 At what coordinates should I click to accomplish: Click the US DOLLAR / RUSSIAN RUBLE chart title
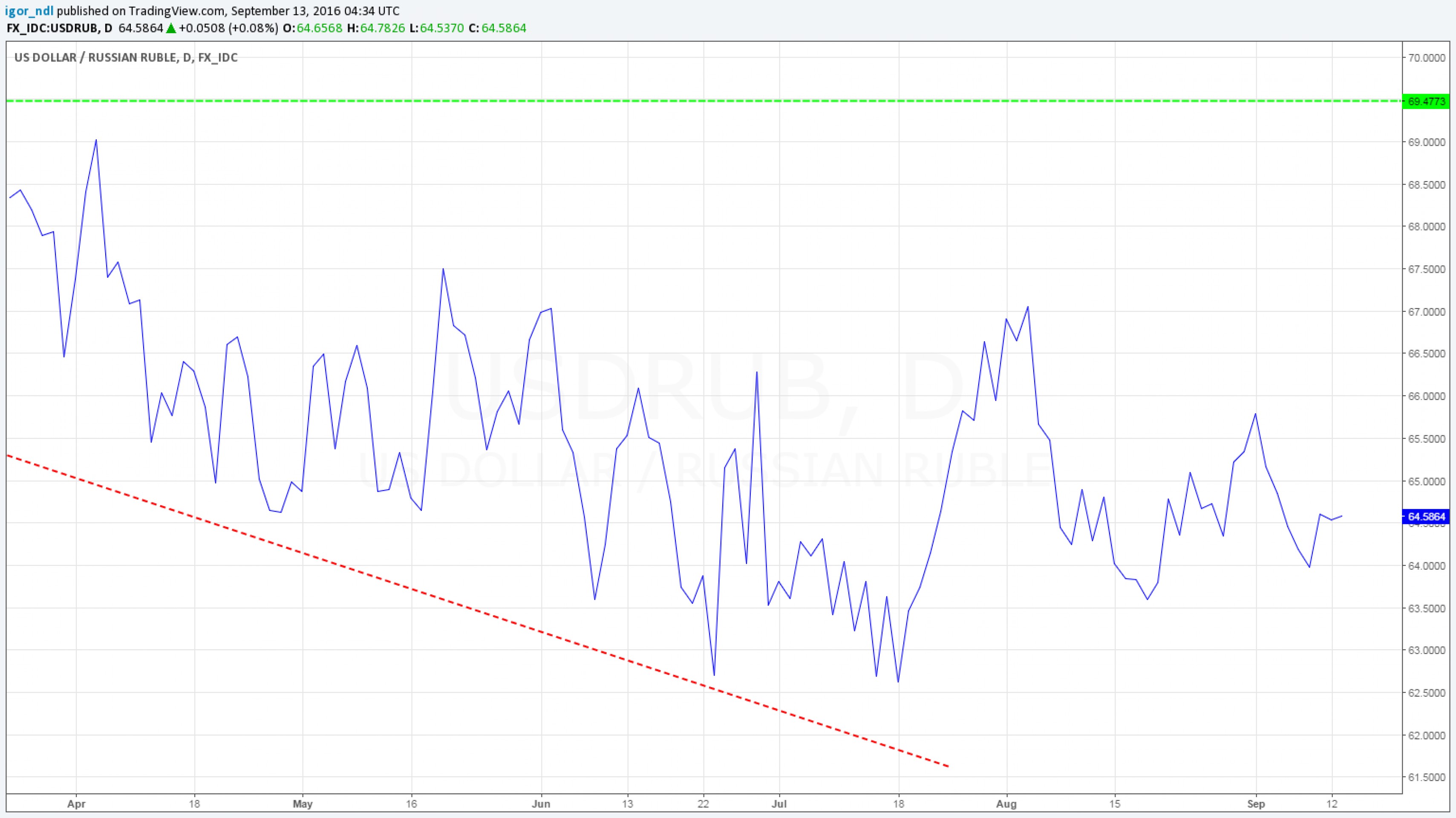pos(125,58)
